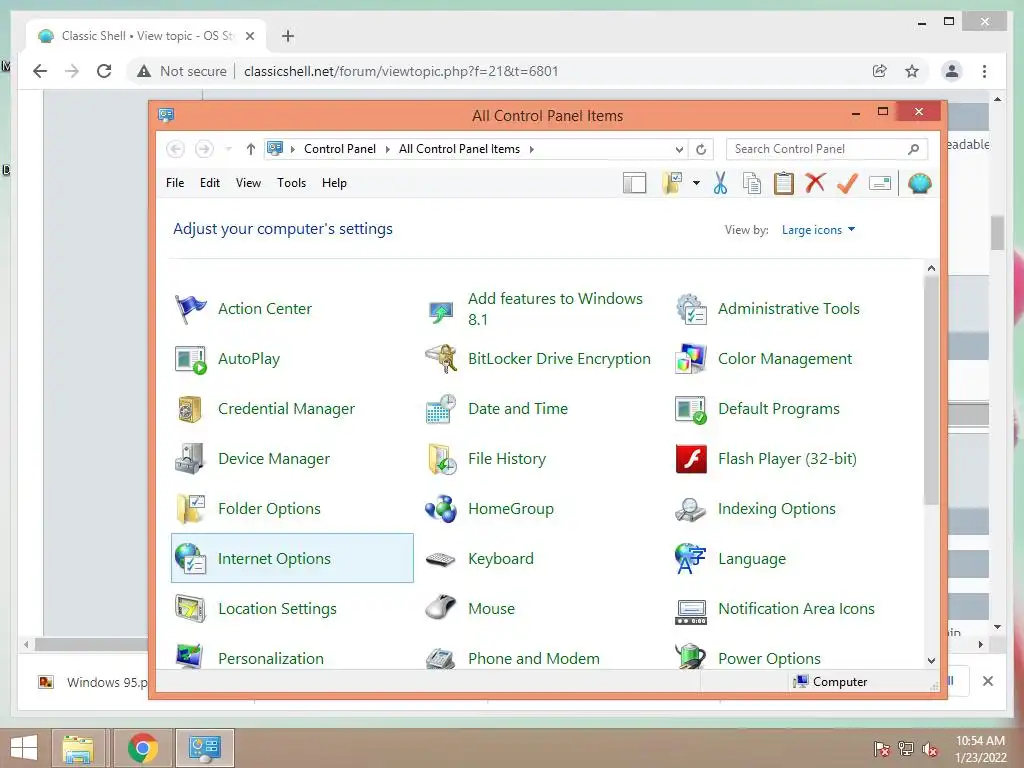Open the Phone and Modem link
Viewport: 1024px width, 768px height.
pyautogui.click(x=534, y=658)
